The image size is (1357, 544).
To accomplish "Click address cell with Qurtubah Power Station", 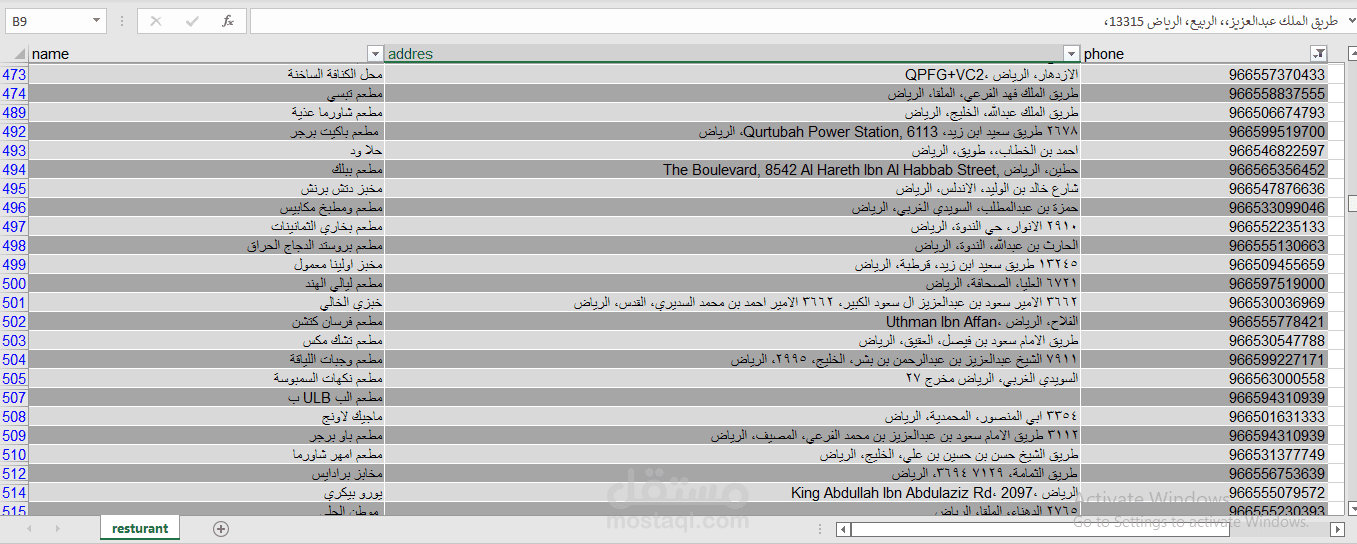I will 733,131.
